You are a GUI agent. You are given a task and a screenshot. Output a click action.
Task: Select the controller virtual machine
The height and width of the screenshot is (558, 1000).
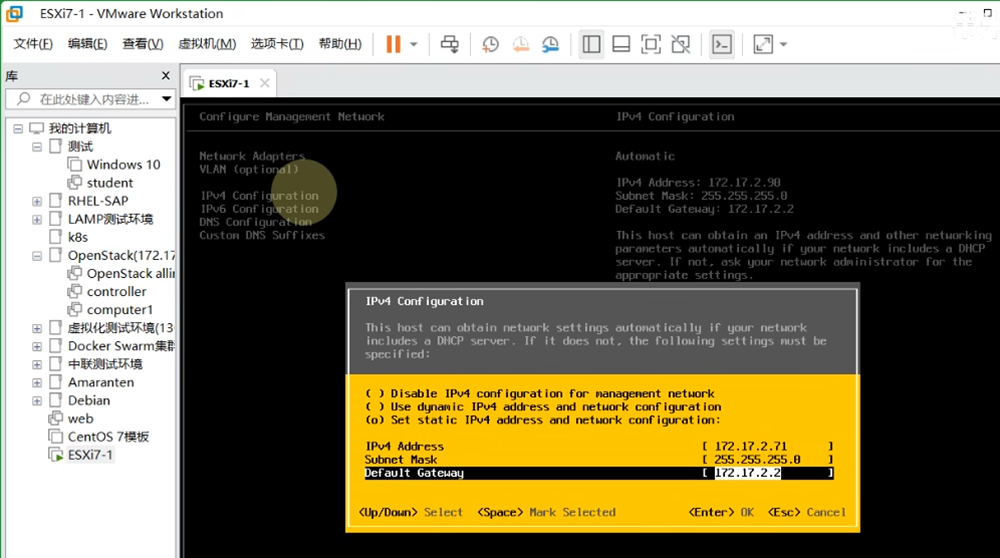(x=107, y=291)
